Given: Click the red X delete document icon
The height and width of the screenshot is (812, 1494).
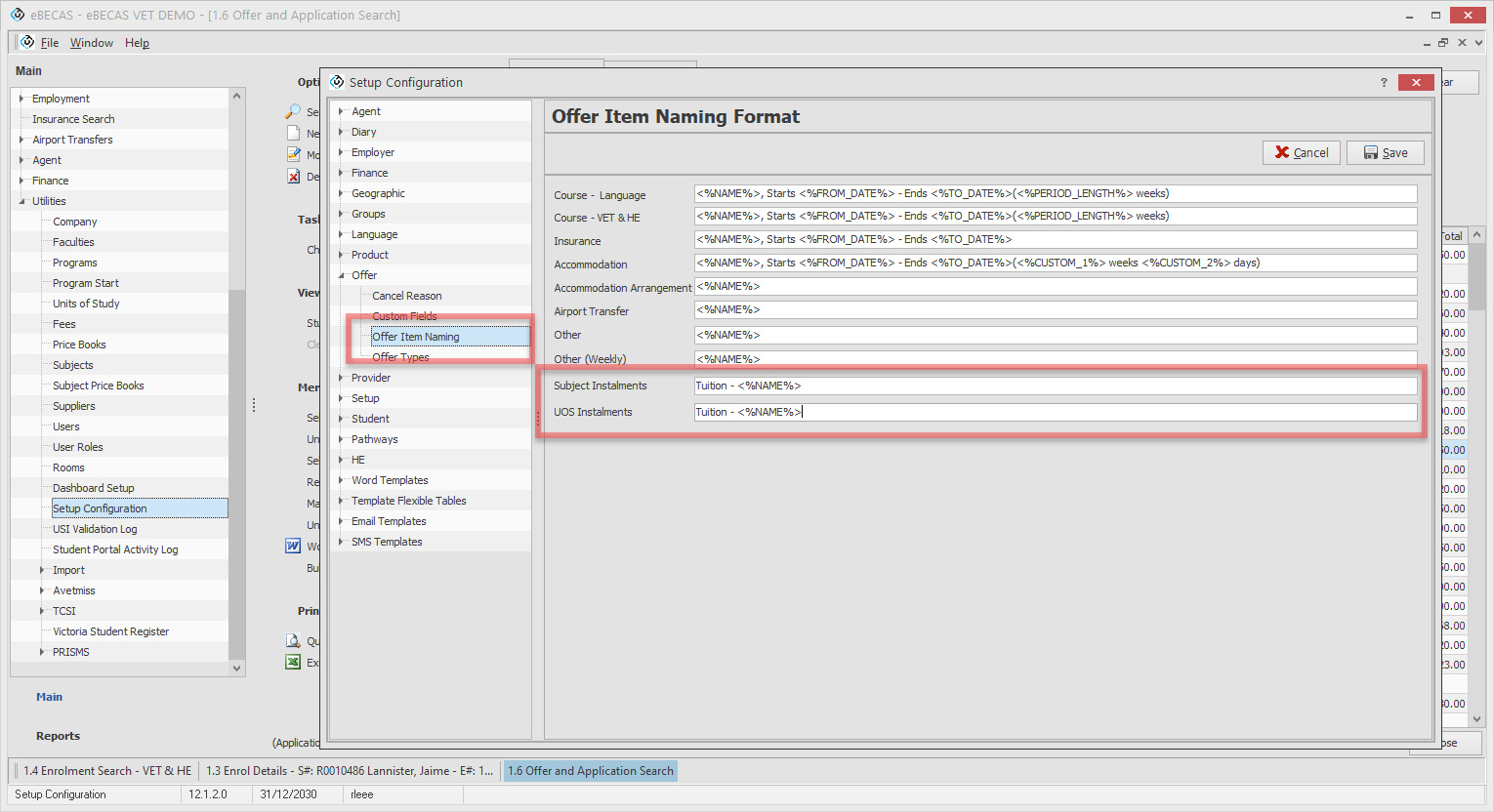Looking at the screenshot, I should [293, 176].
